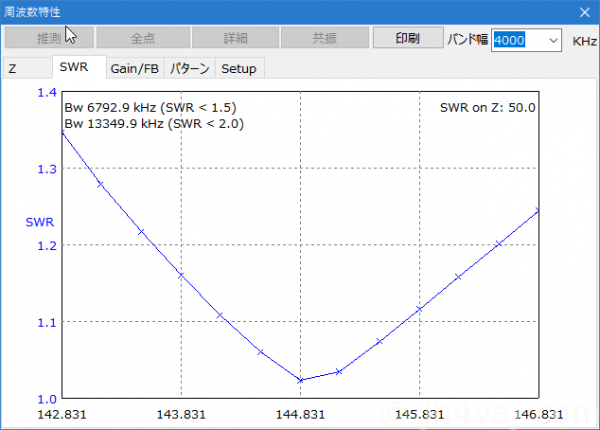The height and width of the screenshot is (430, 600).
Task: Open the Setup tab
Action: click(x=238, y=69)
